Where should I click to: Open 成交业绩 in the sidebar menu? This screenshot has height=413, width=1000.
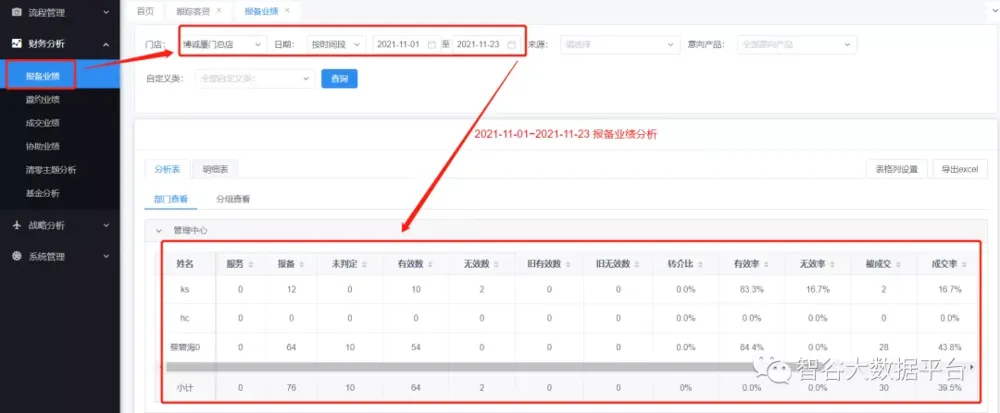coord(42,123)
